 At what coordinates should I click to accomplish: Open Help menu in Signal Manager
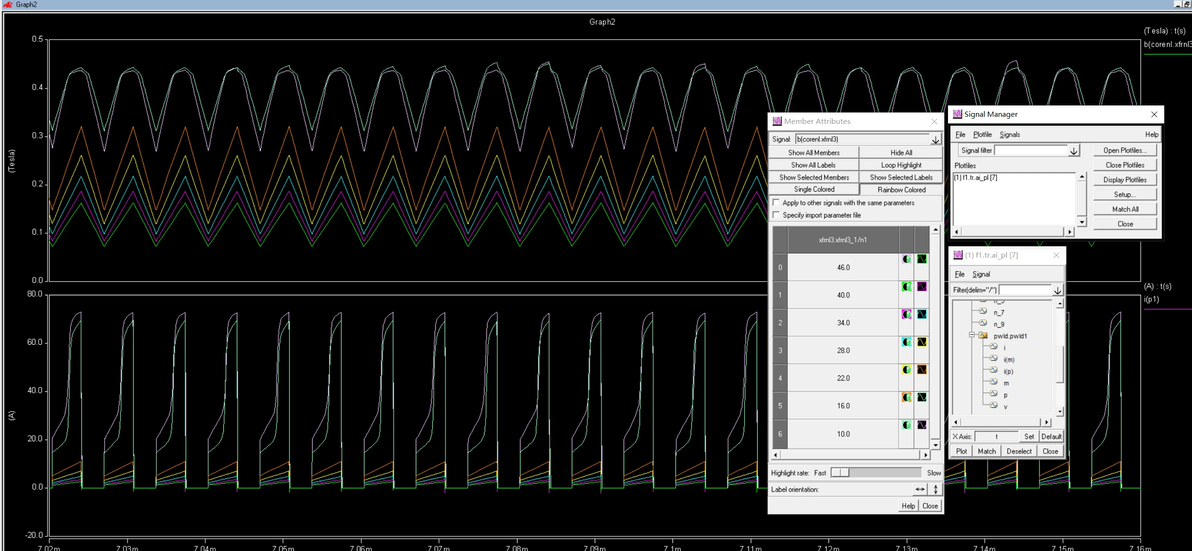click(x=1152, y=135)
